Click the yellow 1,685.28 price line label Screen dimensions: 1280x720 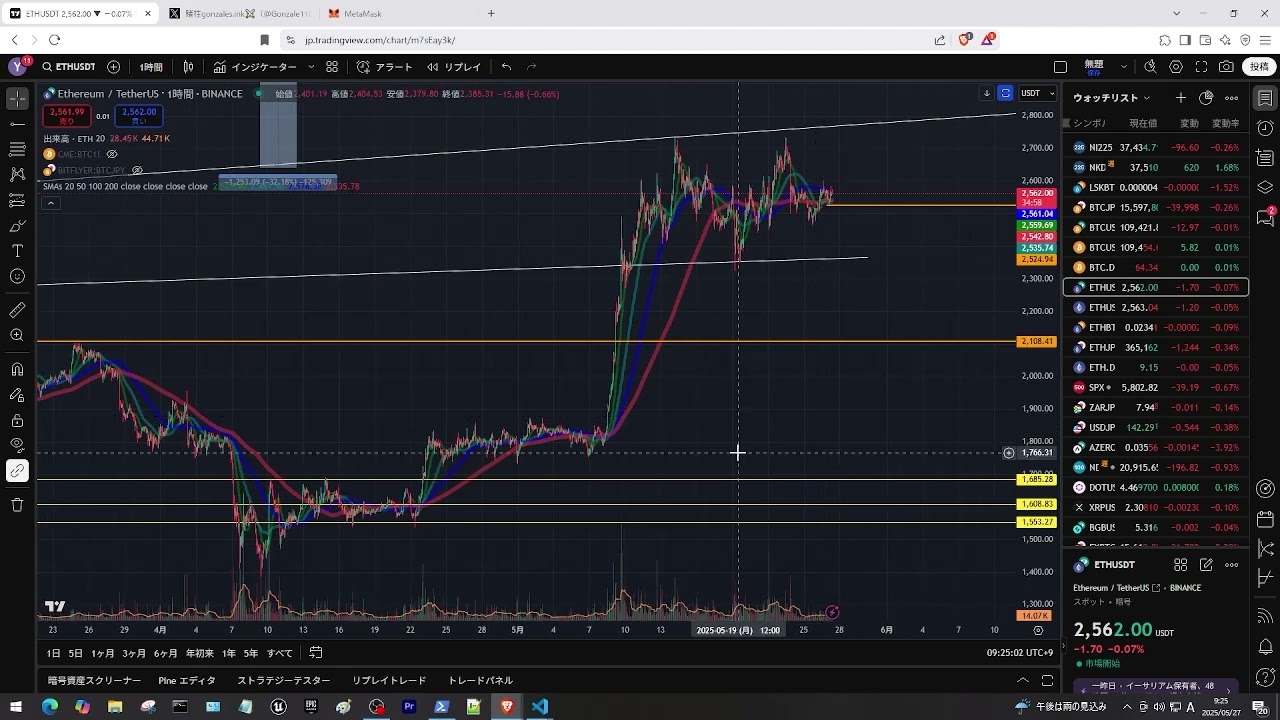tap(1036, 480)
